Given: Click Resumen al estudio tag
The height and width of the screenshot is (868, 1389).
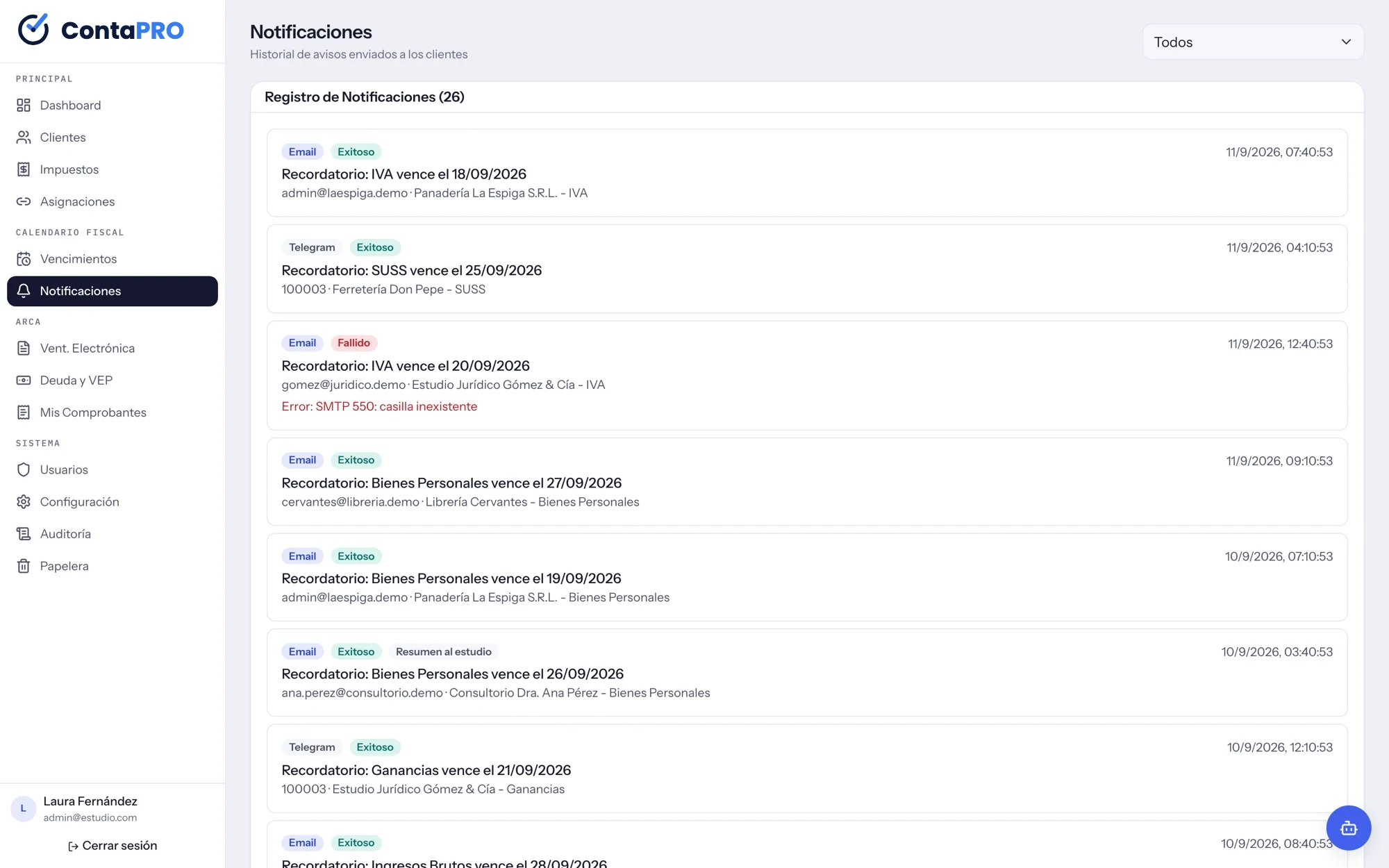Looking at the screenshot, I should pyautogui.click(x=444, y=652).
